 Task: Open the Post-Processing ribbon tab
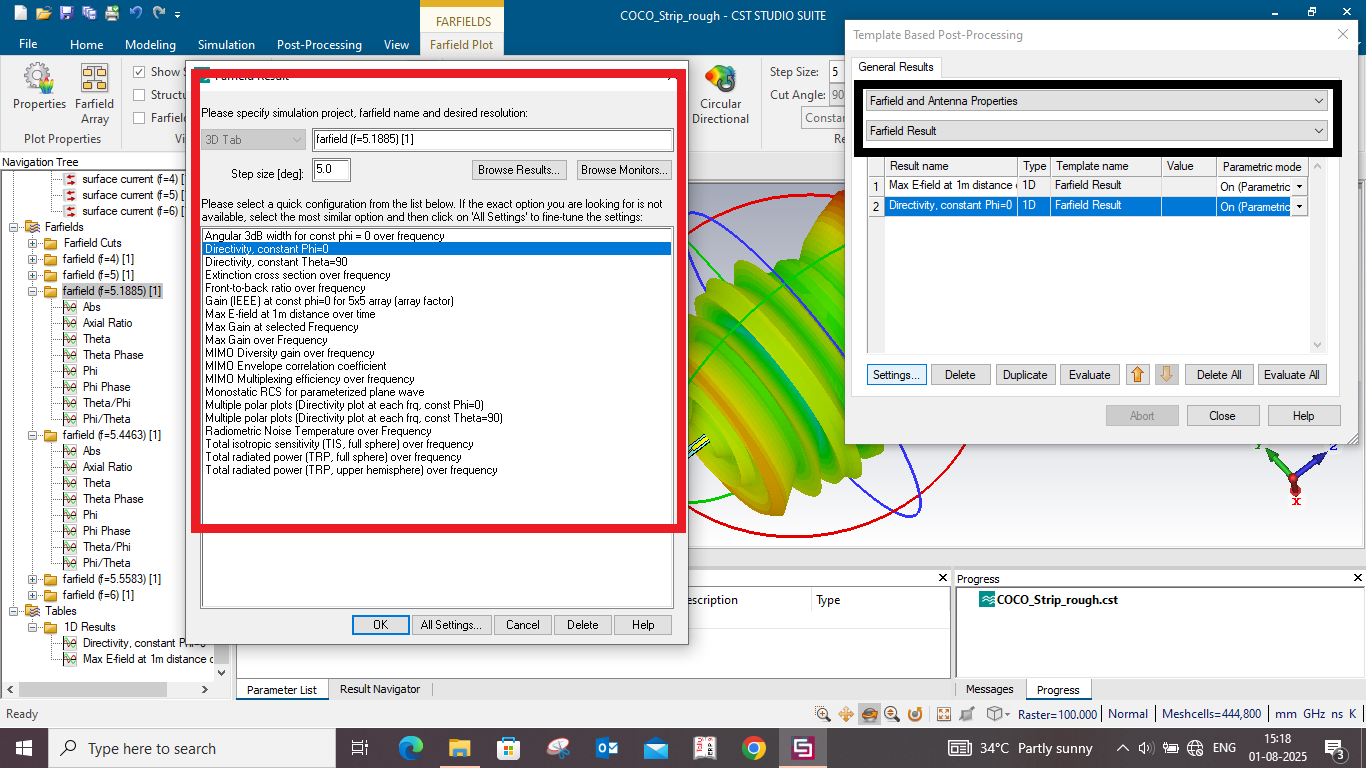coord(319,44)
